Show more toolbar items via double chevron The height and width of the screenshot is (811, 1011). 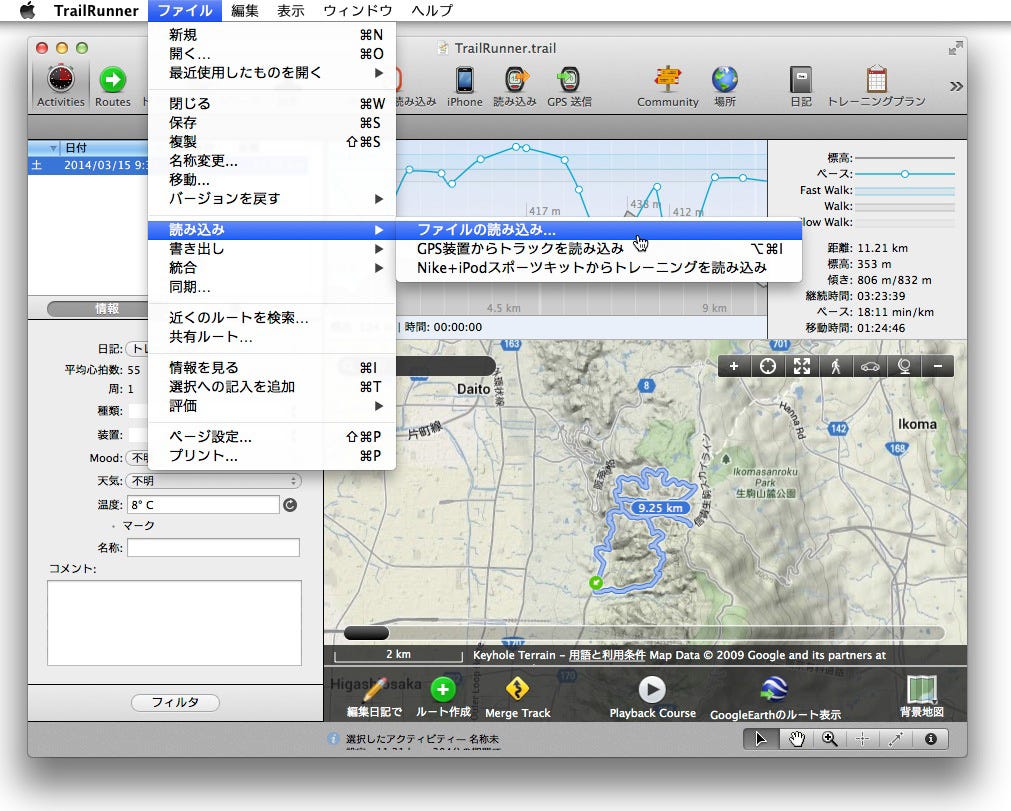(956, 86)
